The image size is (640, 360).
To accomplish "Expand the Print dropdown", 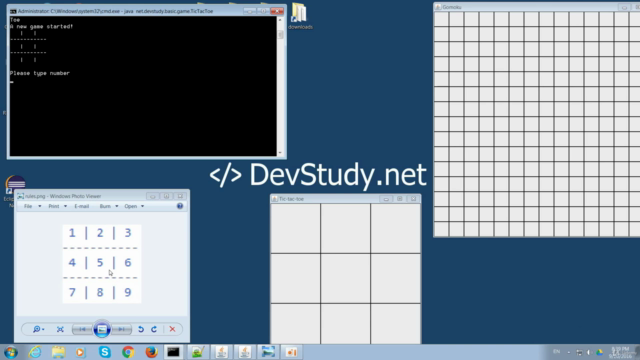I will [58, 206].
